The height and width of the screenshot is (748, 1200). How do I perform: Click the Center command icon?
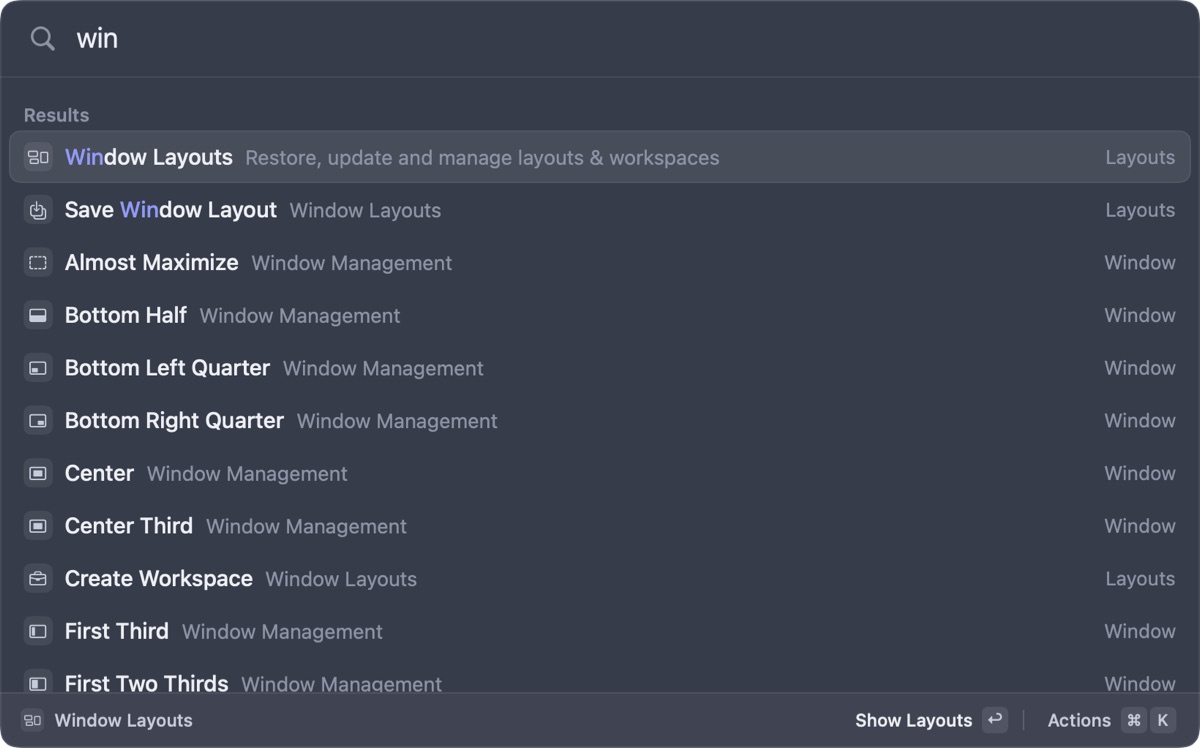point(38,473)
